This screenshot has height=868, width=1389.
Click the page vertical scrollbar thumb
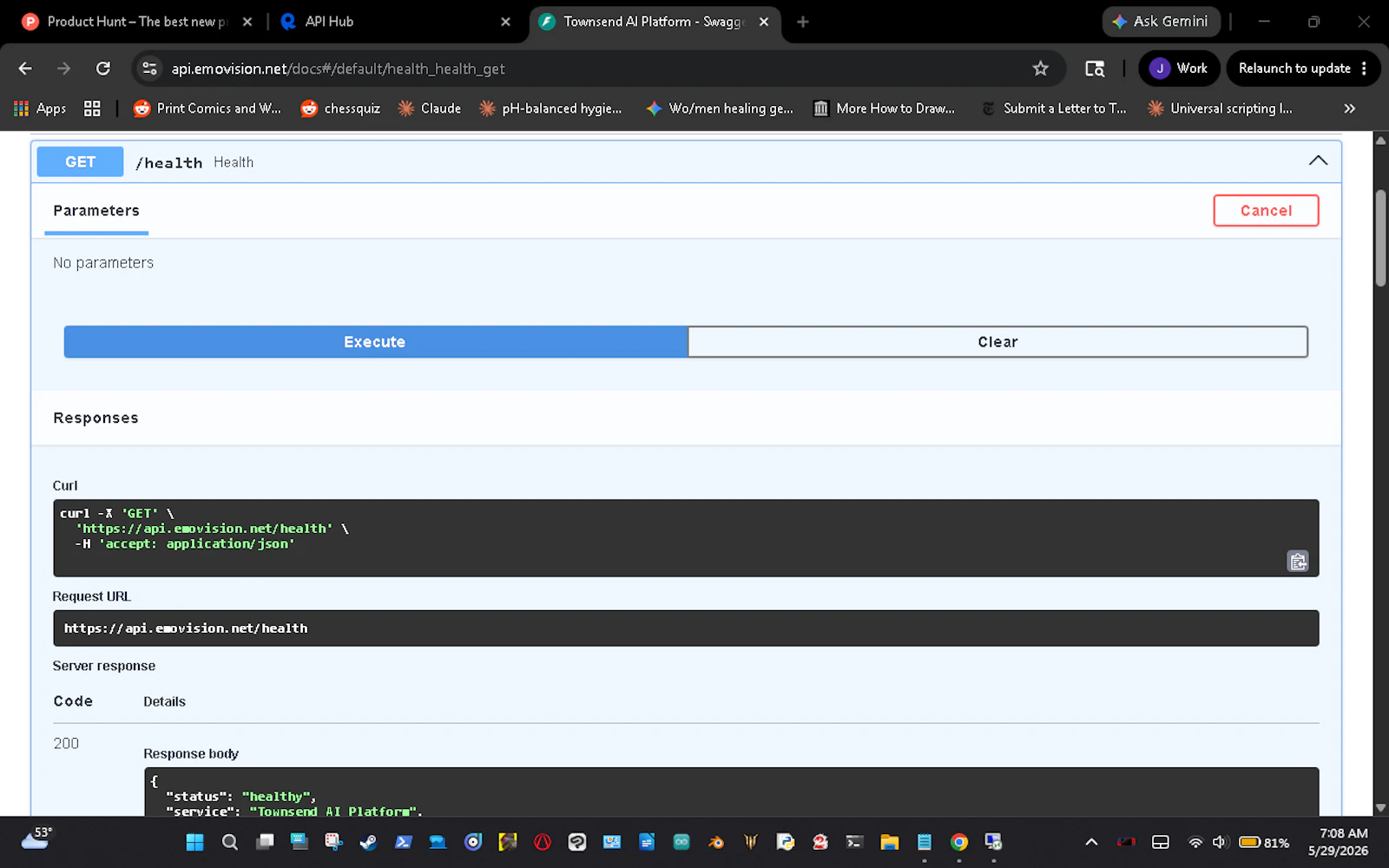[x=1380, y=237]
